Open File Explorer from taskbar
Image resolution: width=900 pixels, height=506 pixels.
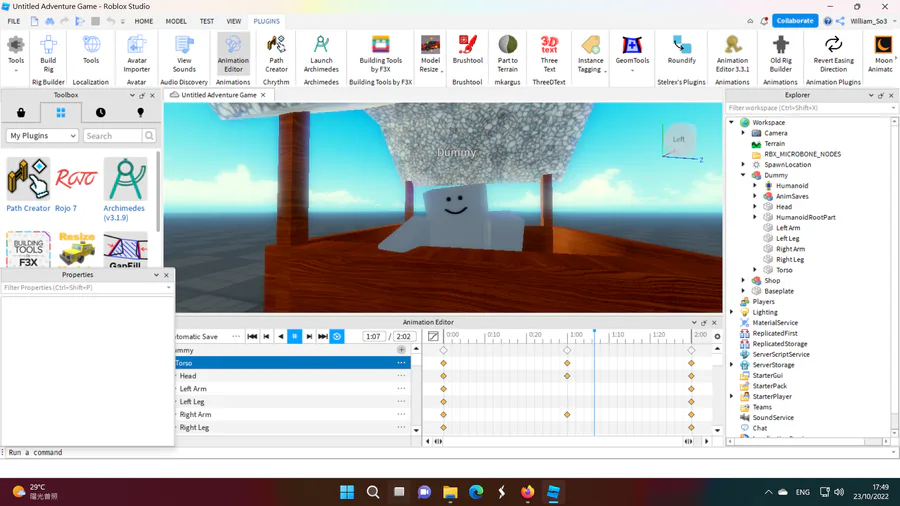pos(450,492)
